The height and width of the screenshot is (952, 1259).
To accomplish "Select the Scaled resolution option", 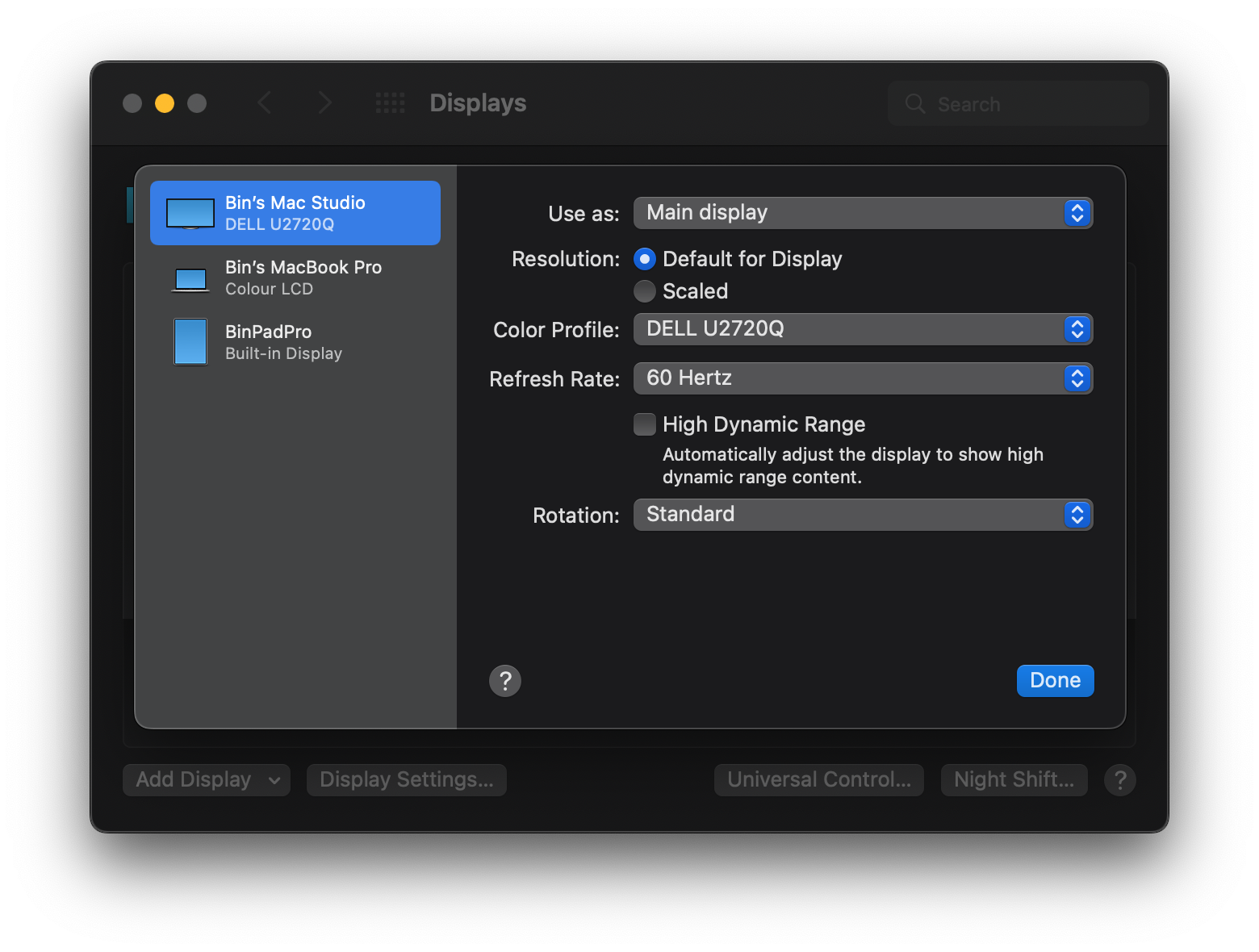I will [x=645, y=291].
